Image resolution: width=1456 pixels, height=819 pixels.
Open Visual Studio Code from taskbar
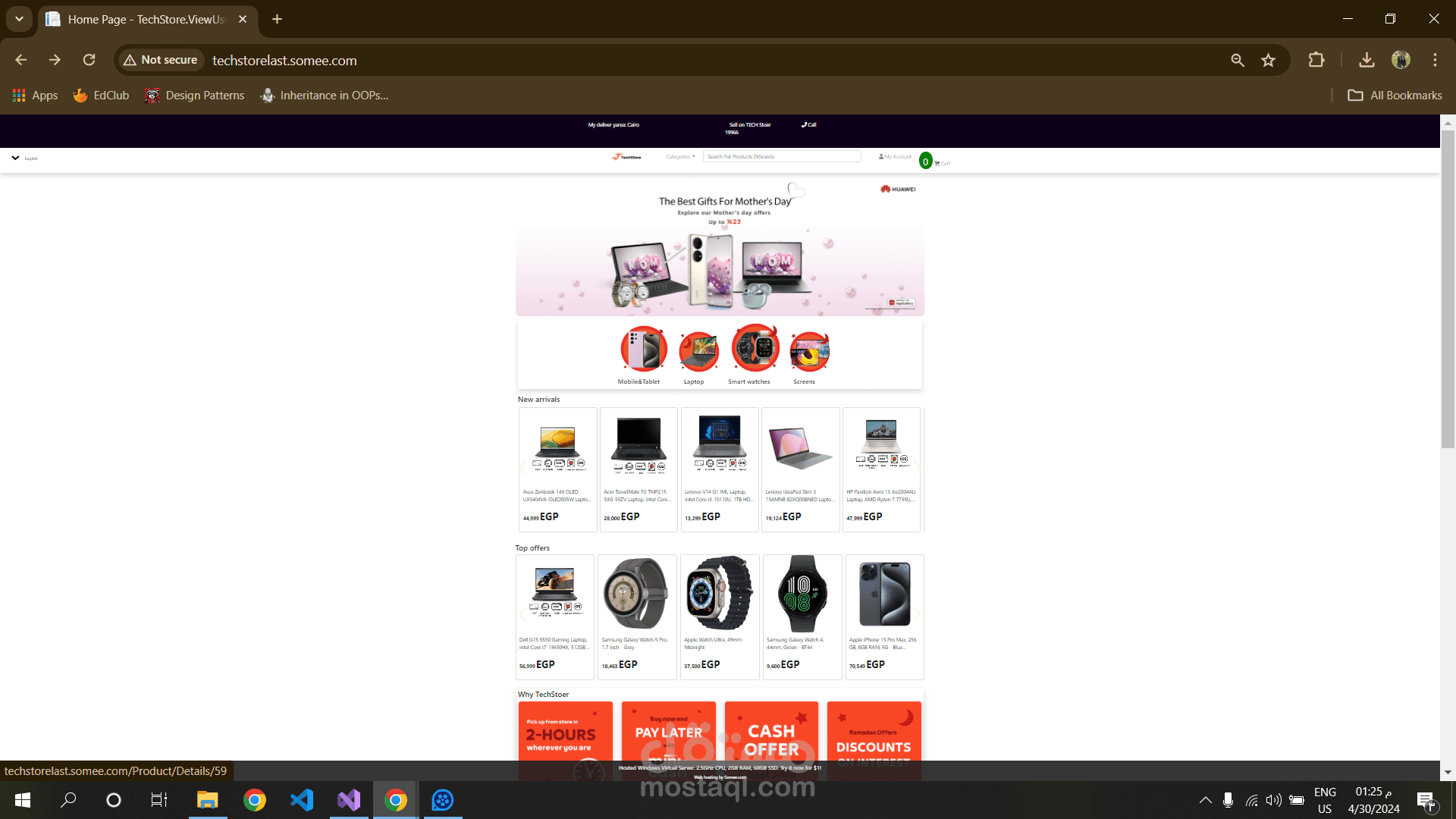tap(302, 800)
